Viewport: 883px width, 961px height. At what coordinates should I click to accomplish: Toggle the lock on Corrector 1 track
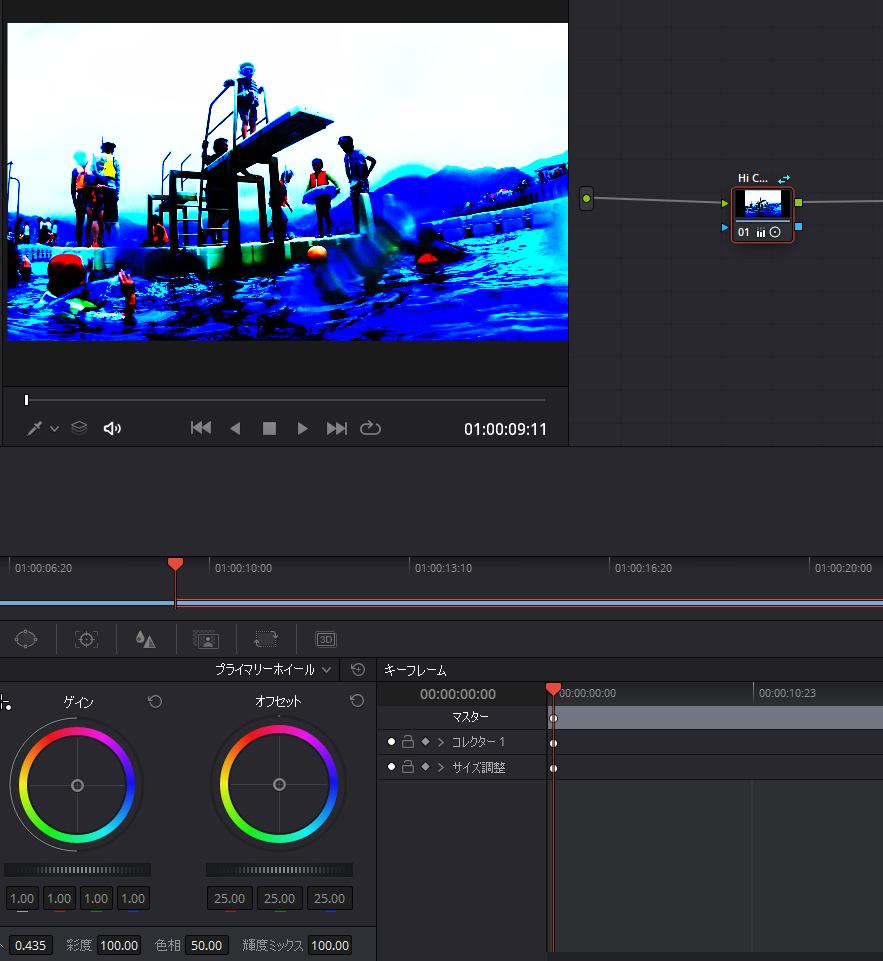point(408,742)
